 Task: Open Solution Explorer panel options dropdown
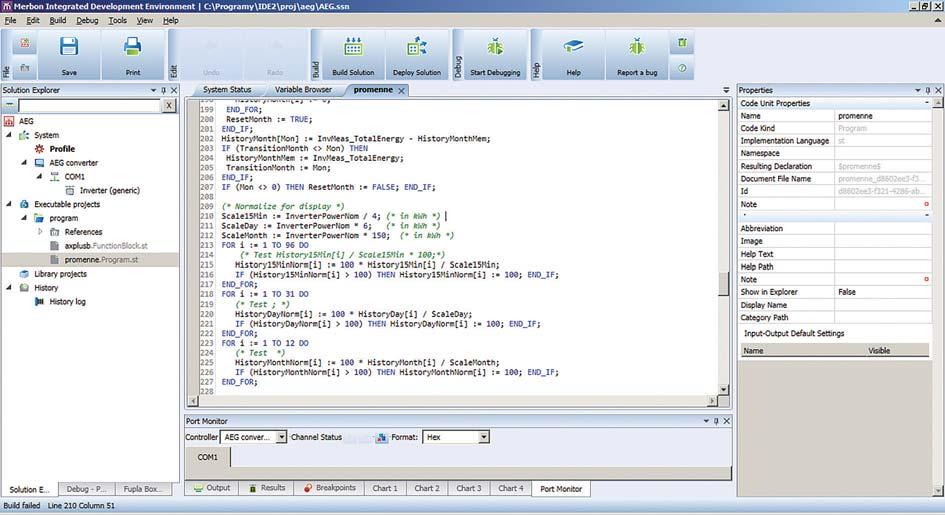pyautogui.click(x=153, y=90)
